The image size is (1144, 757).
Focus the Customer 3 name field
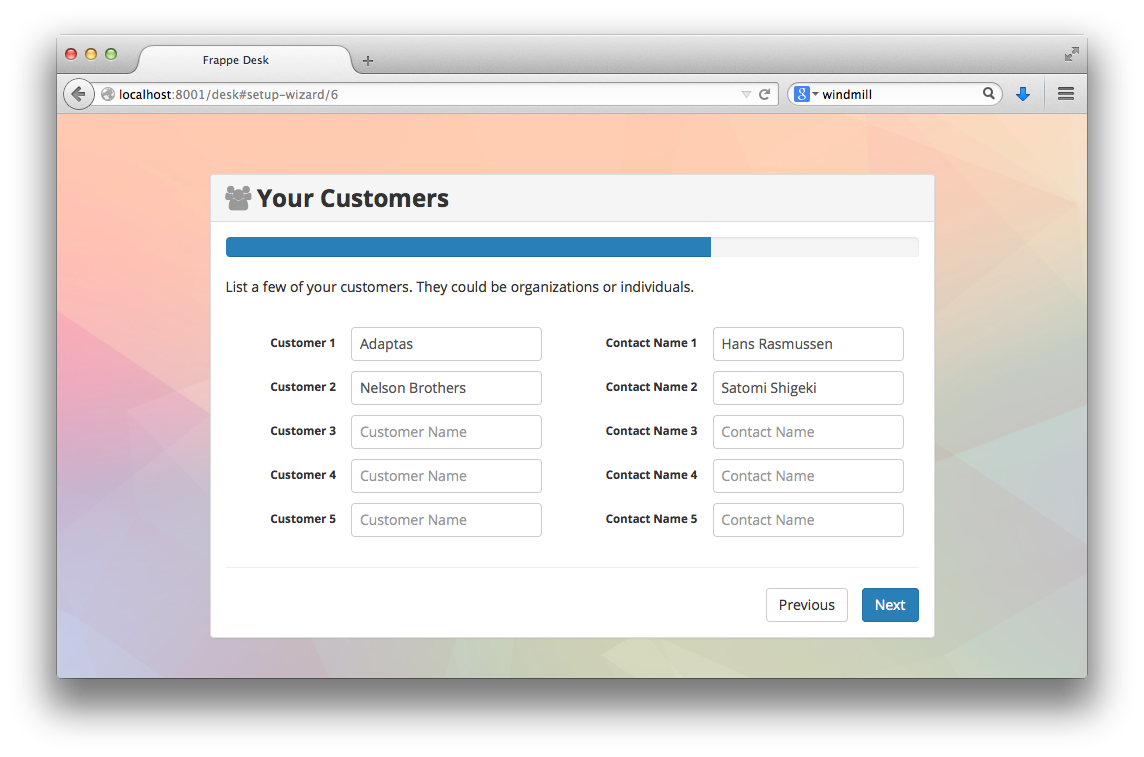446,432
